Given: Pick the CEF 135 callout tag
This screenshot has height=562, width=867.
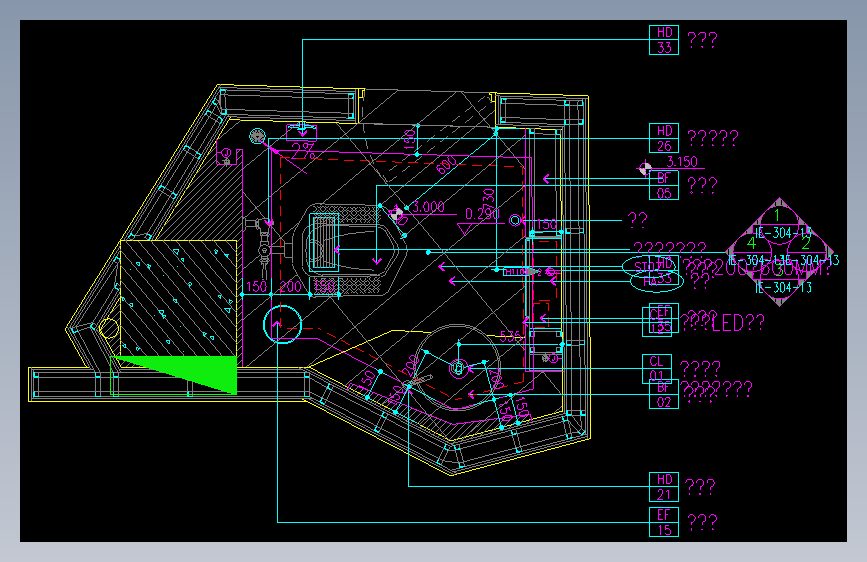Looking at the screenshot, I should pyautogui.click(x=660, y=320).
